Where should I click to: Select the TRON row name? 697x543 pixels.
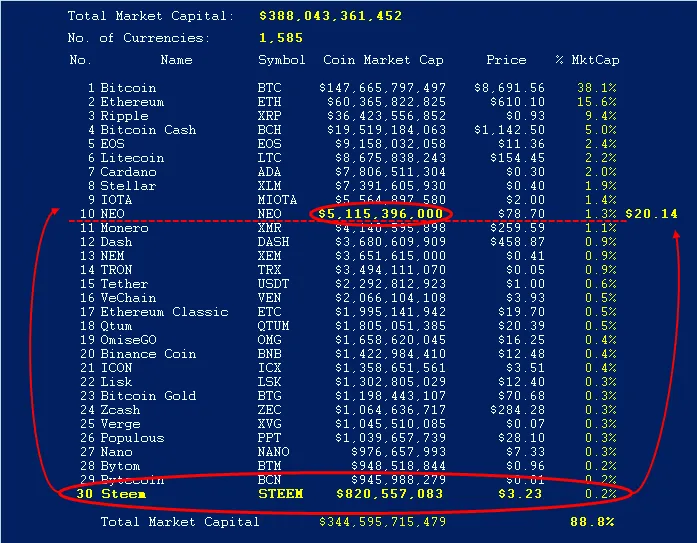tap(116, 270)
